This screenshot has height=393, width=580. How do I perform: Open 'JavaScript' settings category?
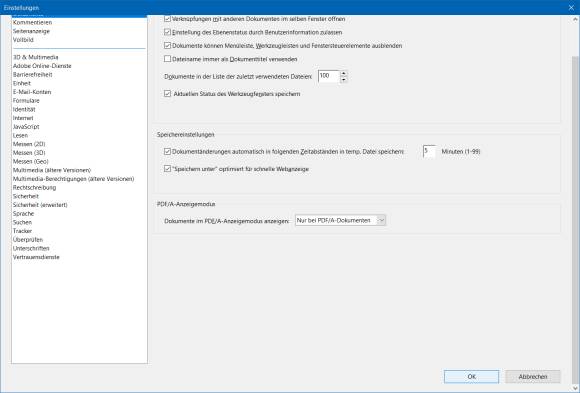pos(26,127)
